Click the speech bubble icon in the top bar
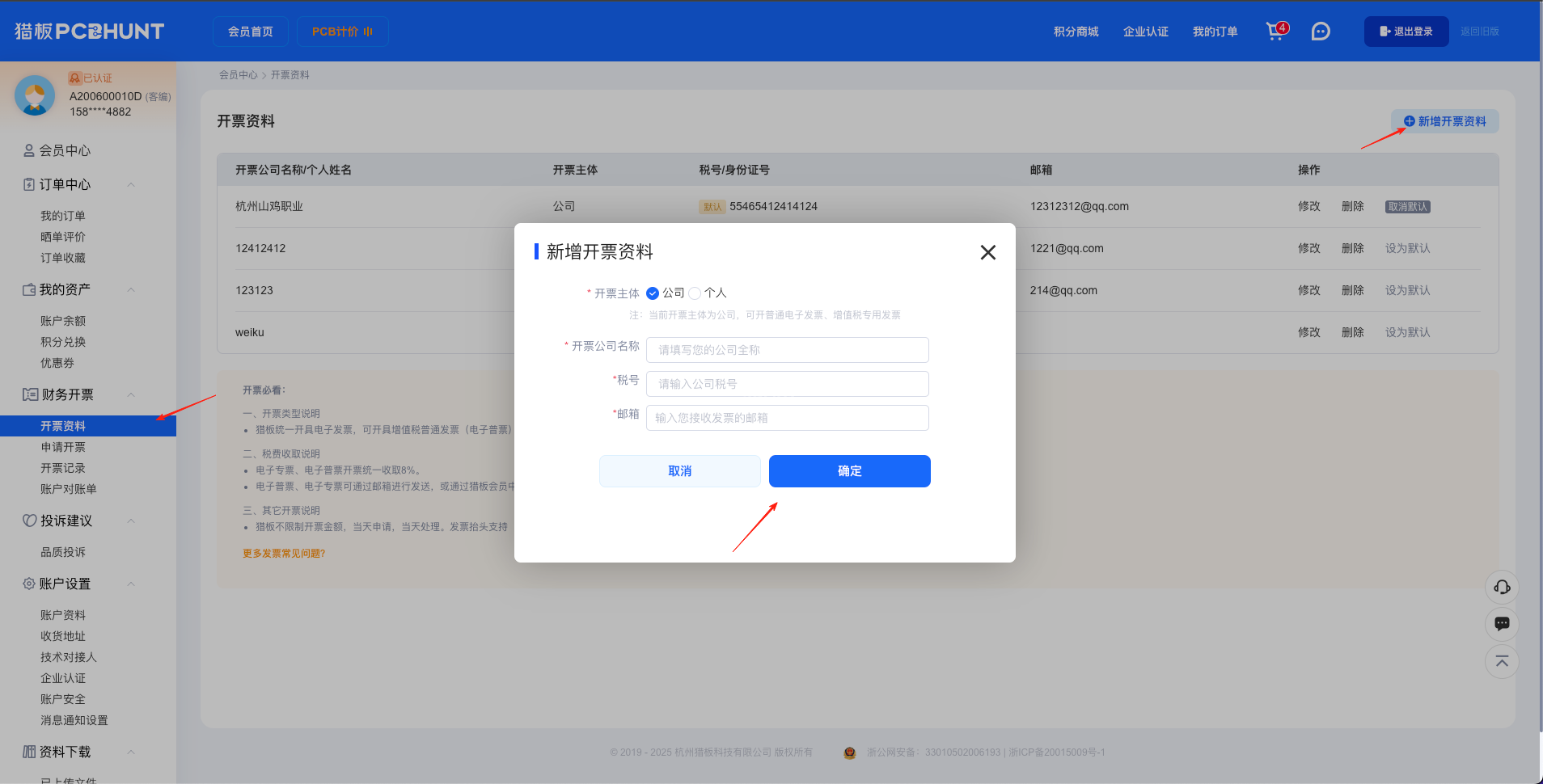This screenshot has height=784, width=1543. (x=1320, y=32)
